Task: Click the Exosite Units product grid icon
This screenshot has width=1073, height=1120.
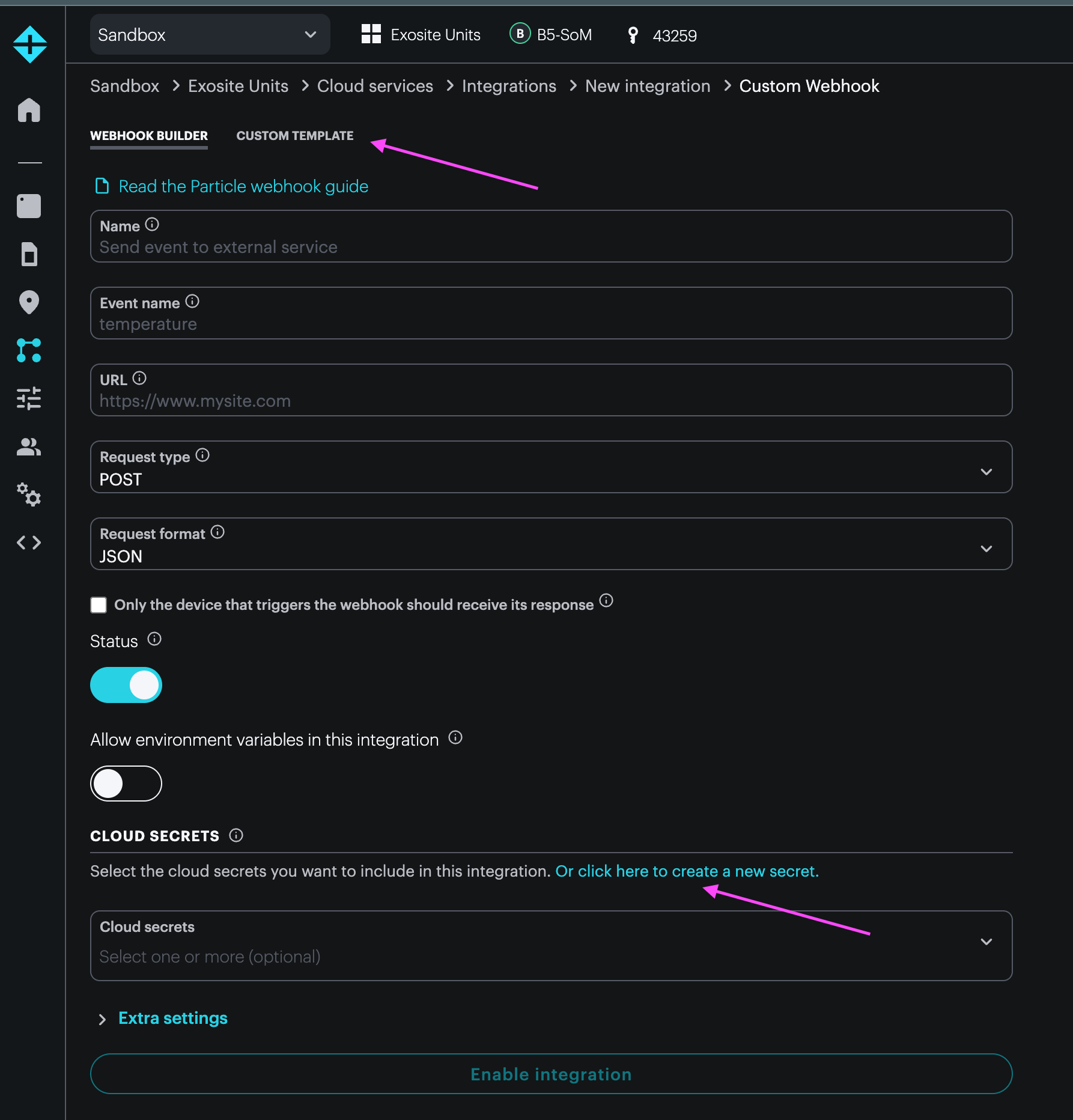Action: click(x=371, y=34)
